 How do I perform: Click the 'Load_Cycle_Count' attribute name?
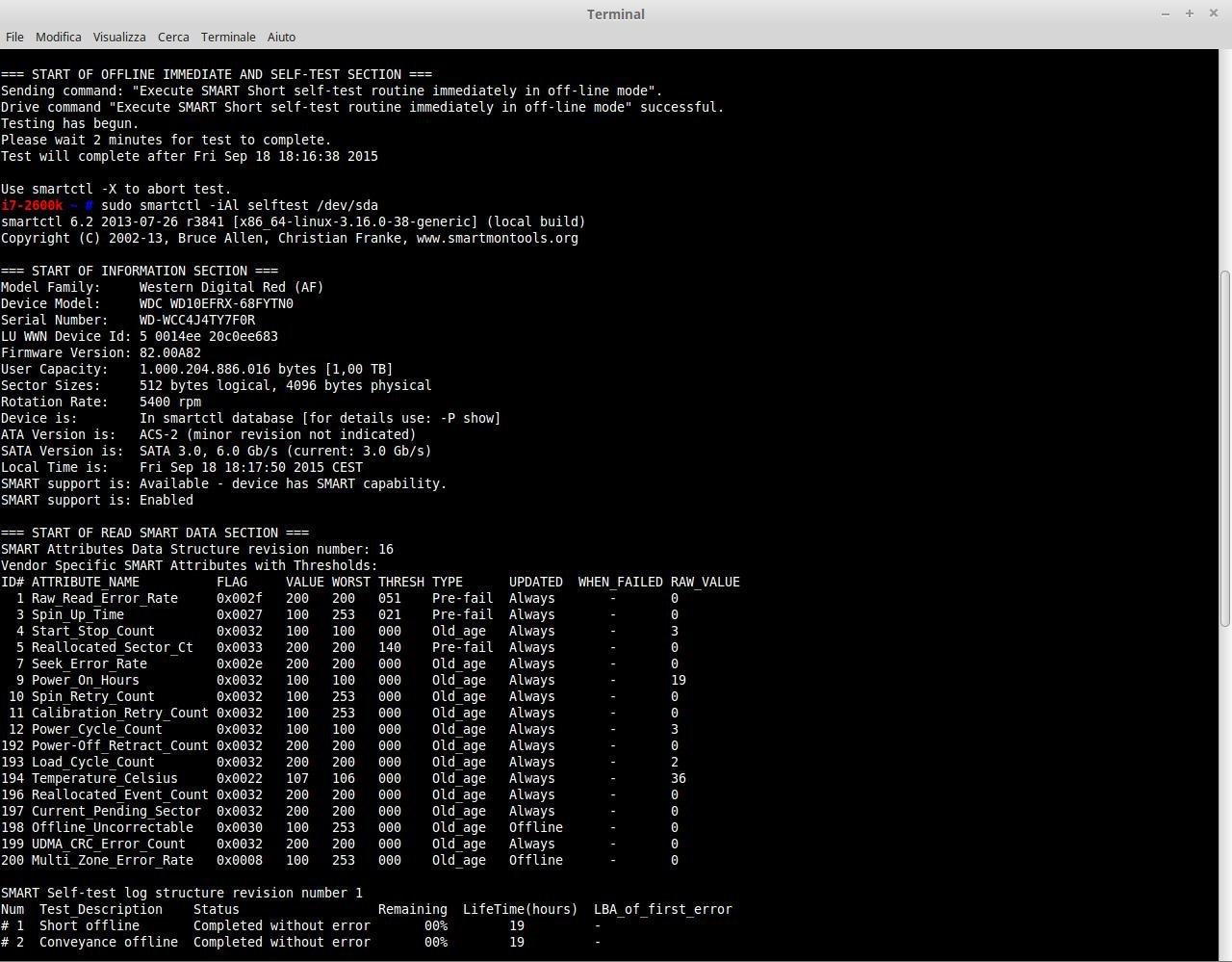93,762
